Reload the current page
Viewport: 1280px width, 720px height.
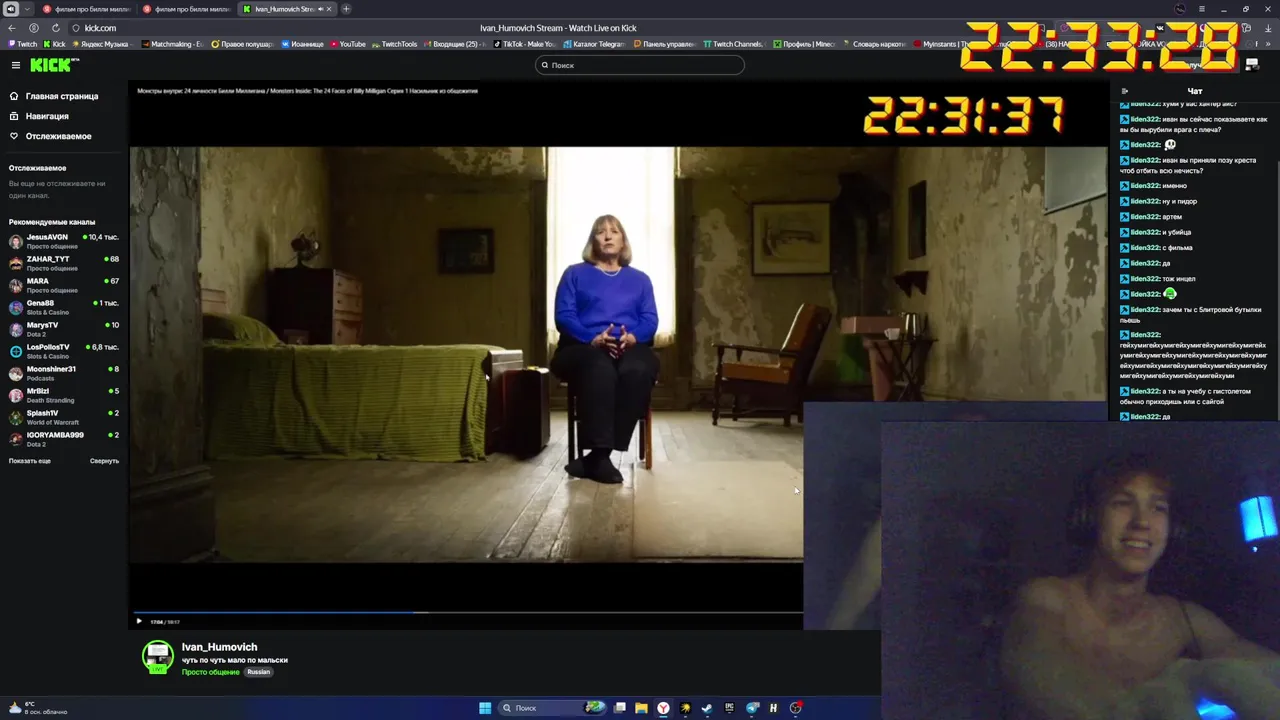point(55,28)
